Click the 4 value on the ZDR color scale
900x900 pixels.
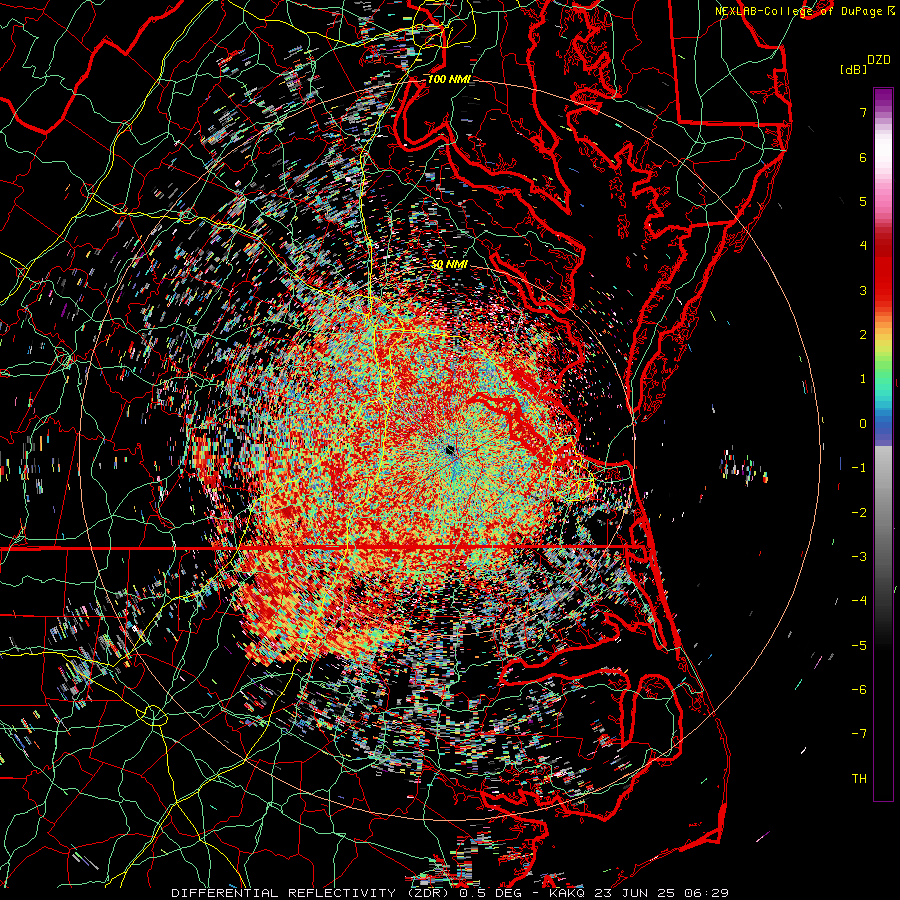pyautogui.click(x=863, y=246)
